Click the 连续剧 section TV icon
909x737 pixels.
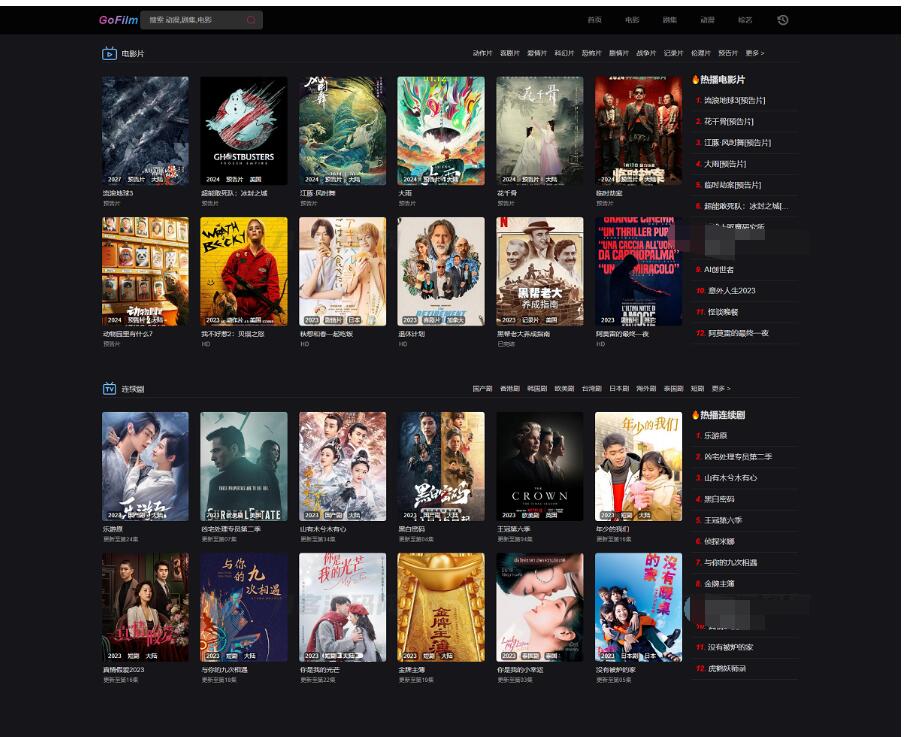[x=110, y=388]
